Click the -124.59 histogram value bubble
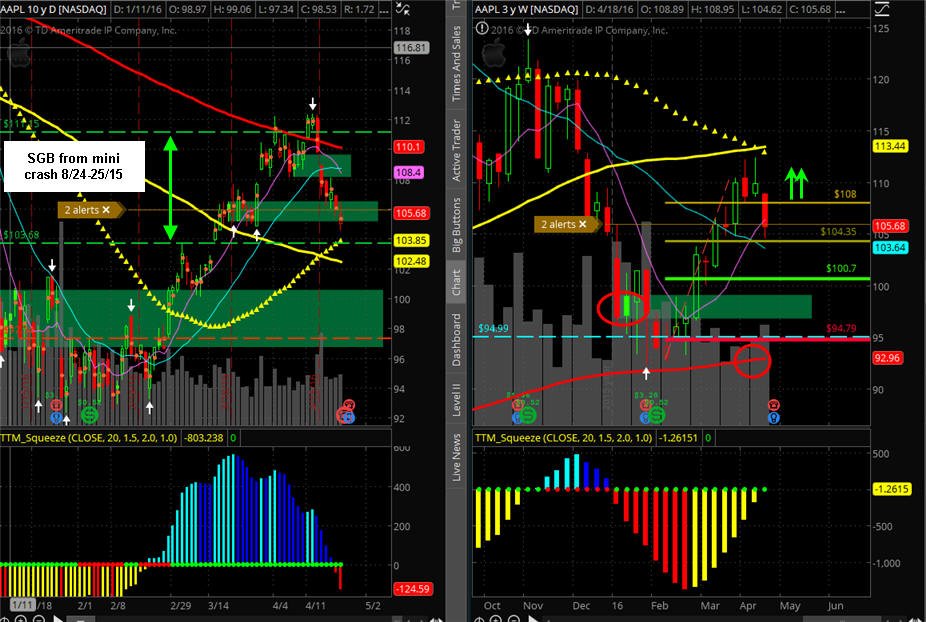The image size is (926, 622). (412, 589)
